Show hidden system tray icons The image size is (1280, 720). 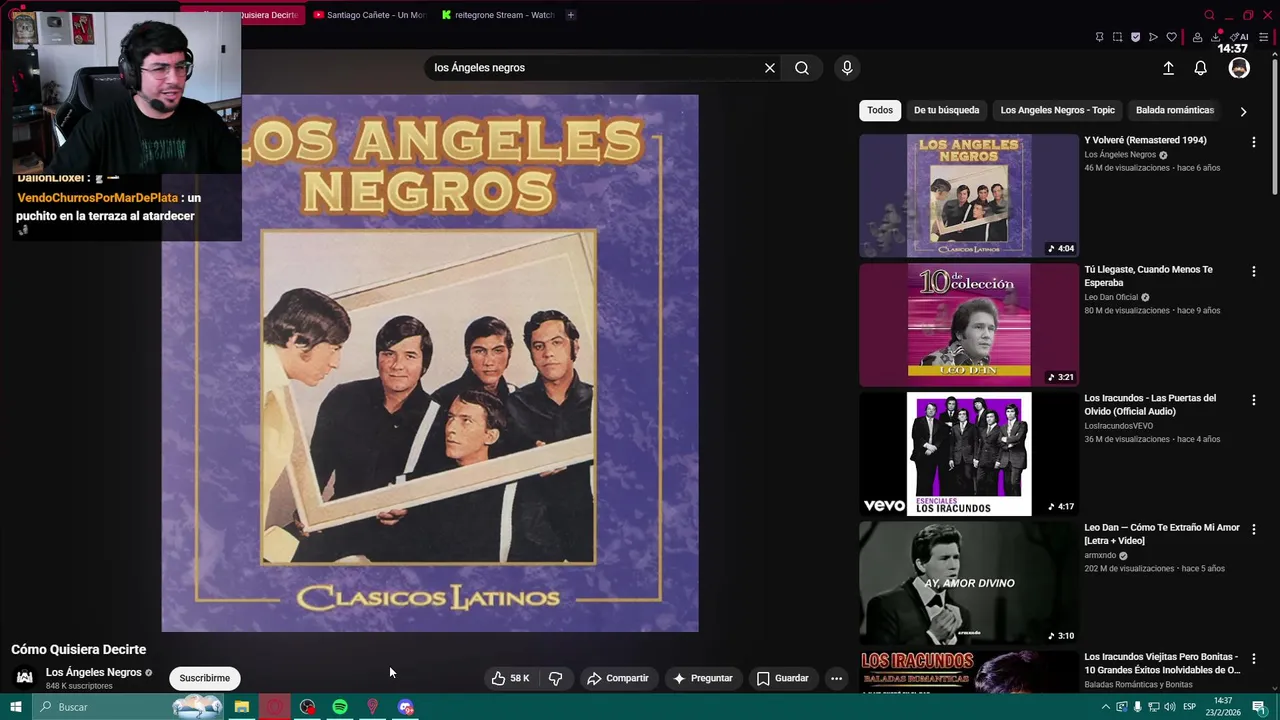tap(1105, 707)
